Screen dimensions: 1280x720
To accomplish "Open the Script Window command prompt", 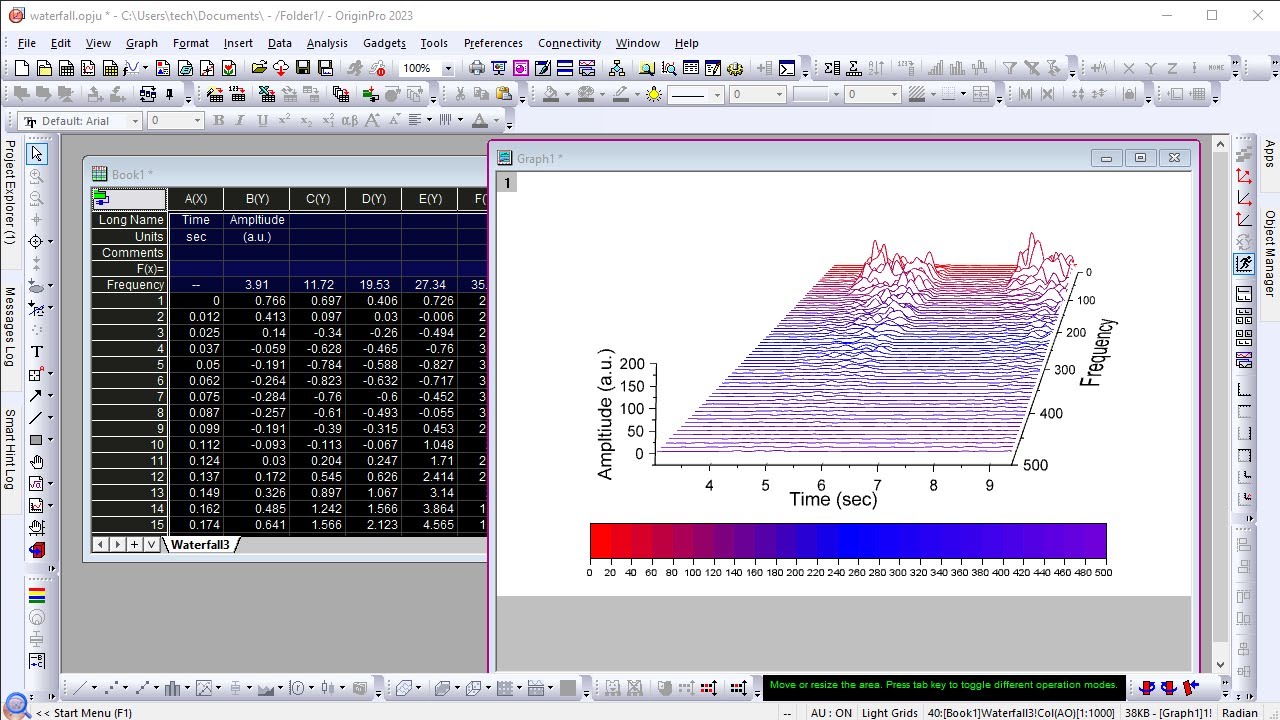I will pyautogui.click(x=787, y=68).
